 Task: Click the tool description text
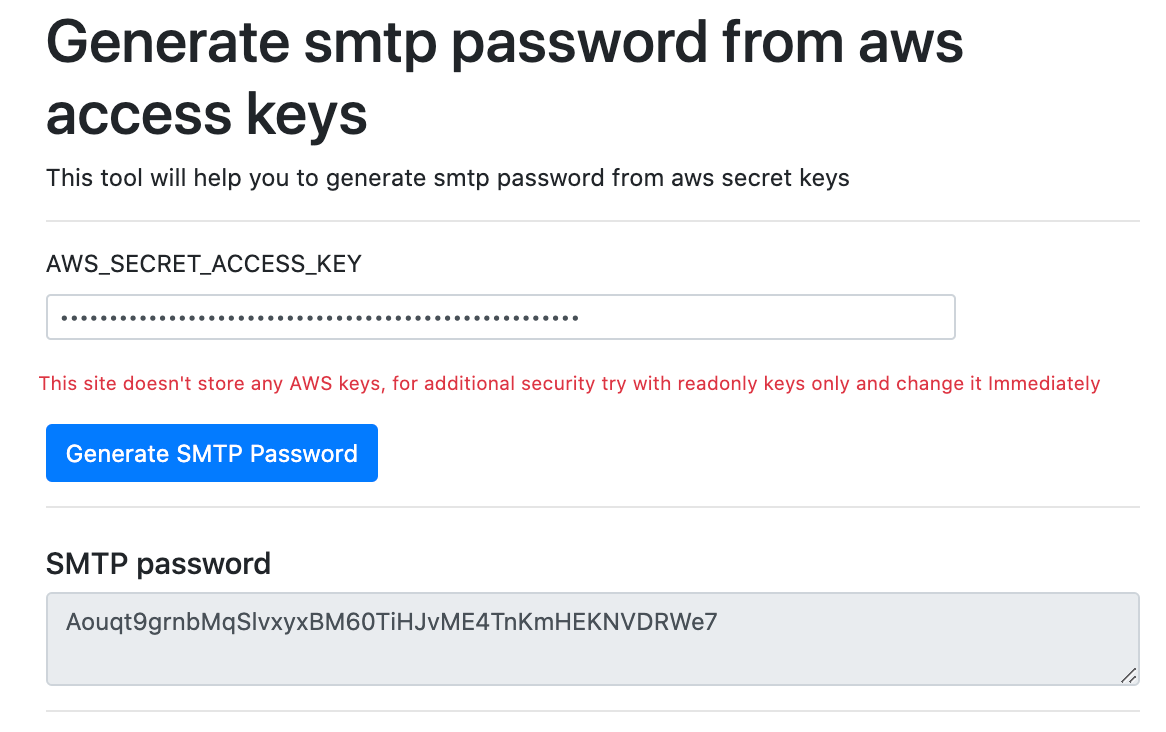[x=447, y=177]
